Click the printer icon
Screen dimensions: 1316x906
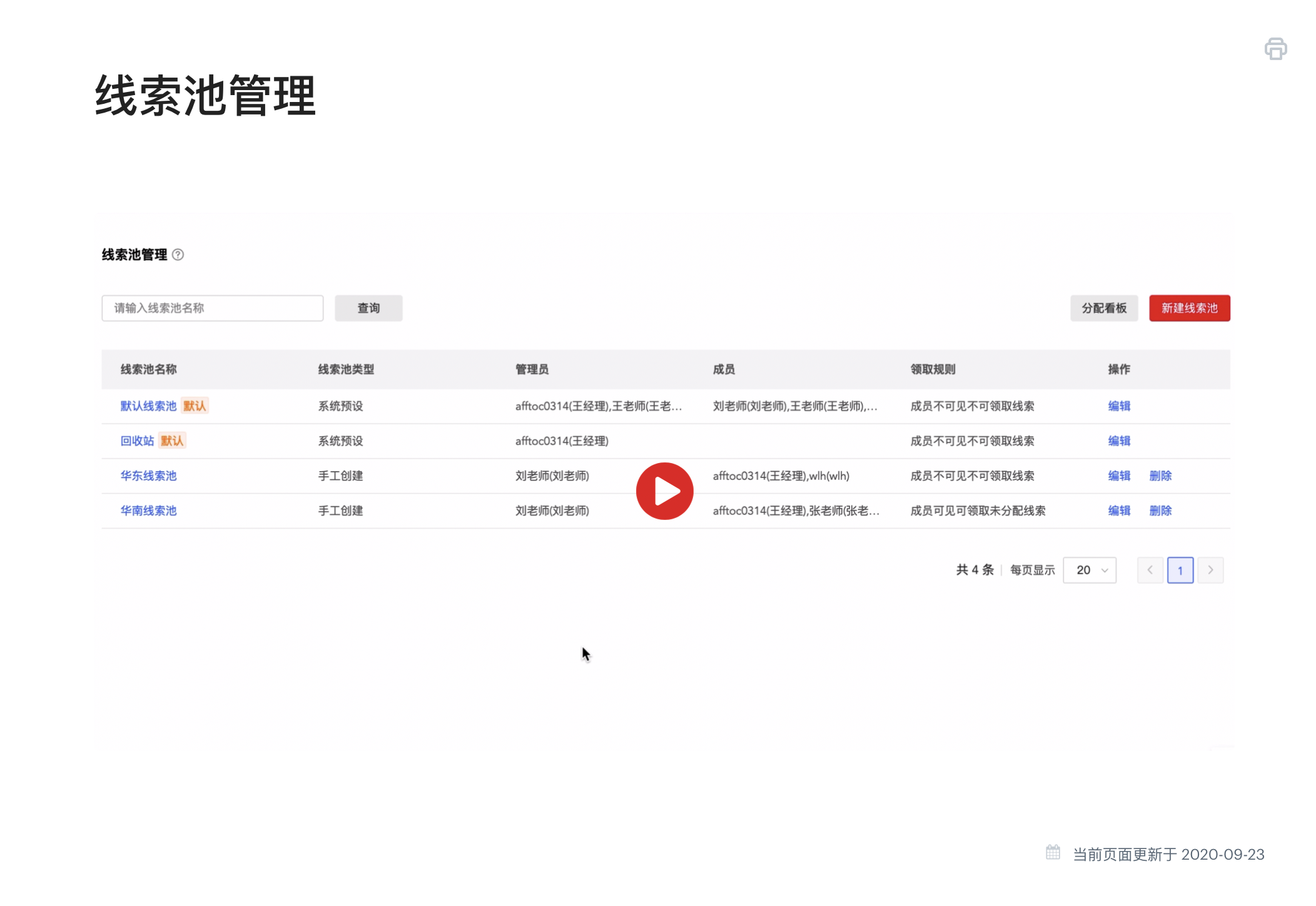[x=1275, y=49]
